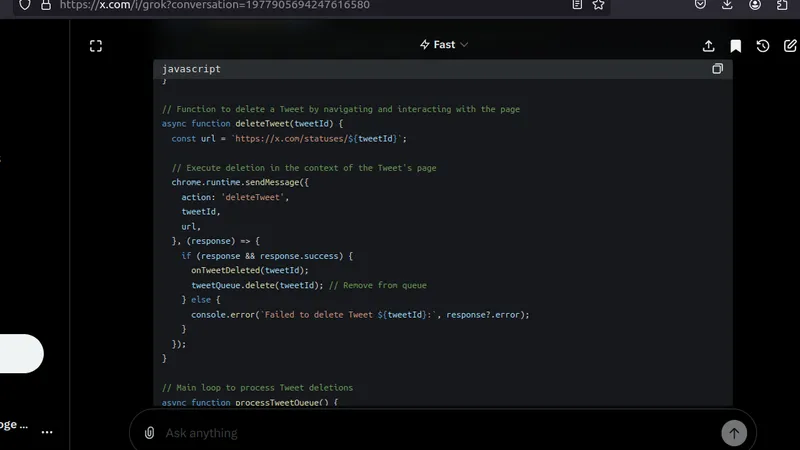
Task: Toggle the fullscreen expand icon
Action: 96,46
